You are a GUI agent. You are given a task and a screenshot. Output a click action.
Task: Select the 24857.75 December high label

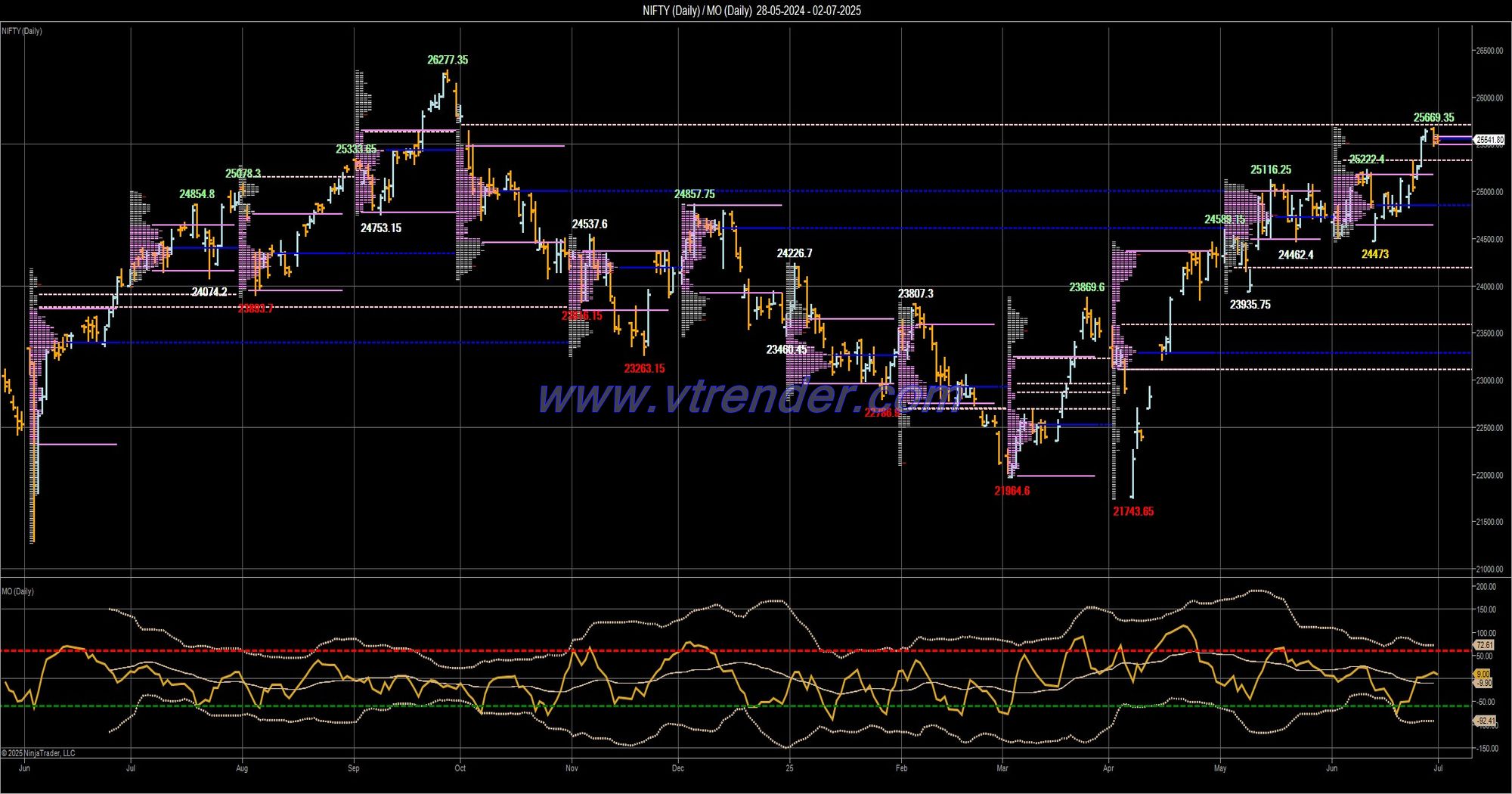click(x=695, y=194)
